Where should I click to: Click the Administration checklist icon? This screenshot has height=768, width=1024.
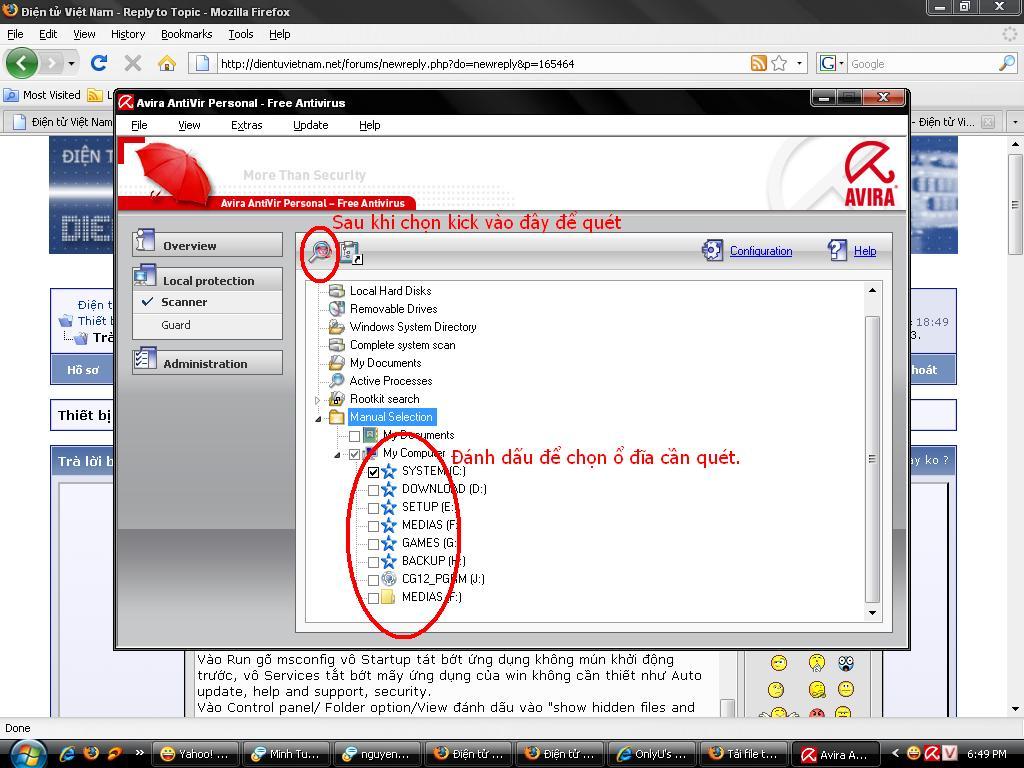[145, 359]
